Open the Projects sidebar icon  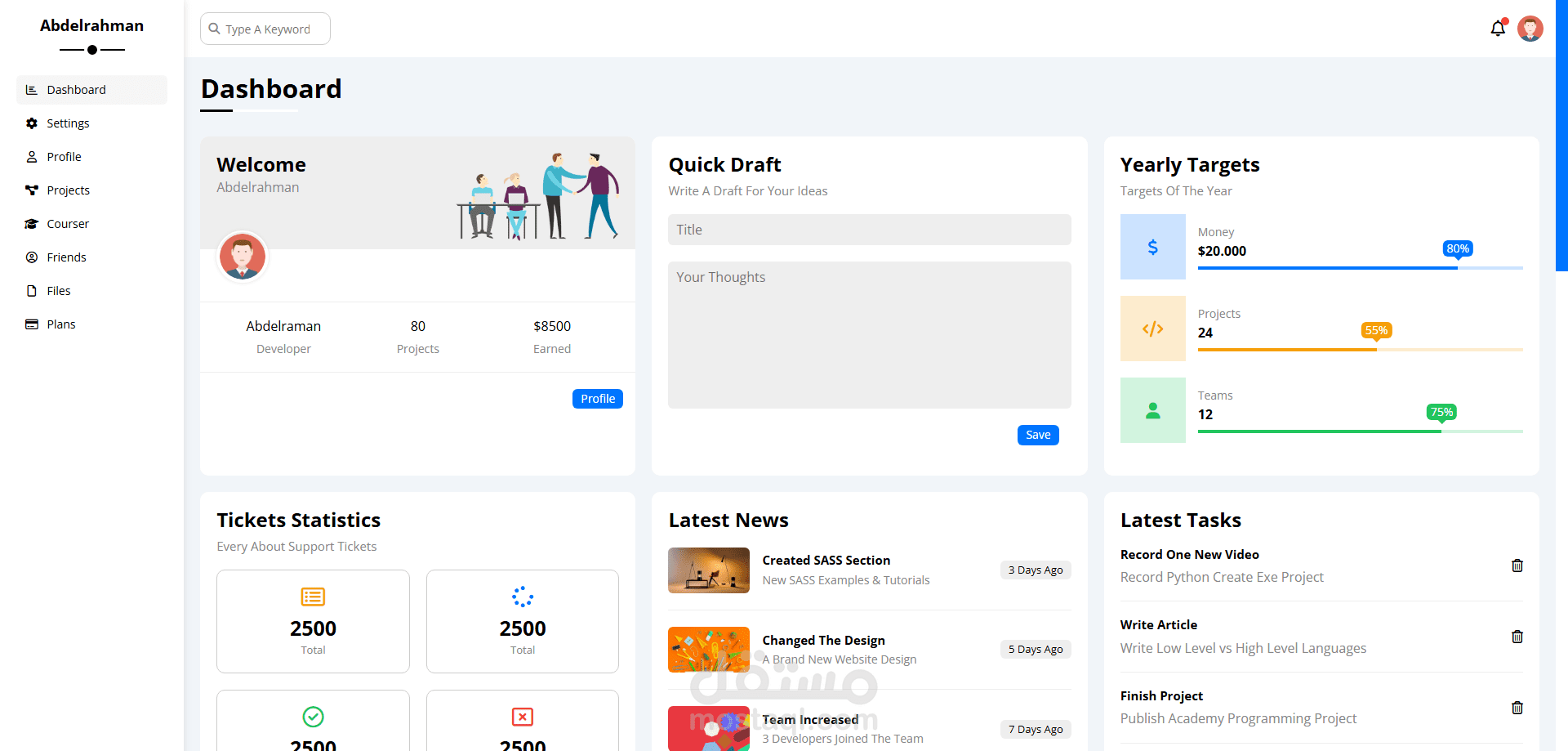31,190
